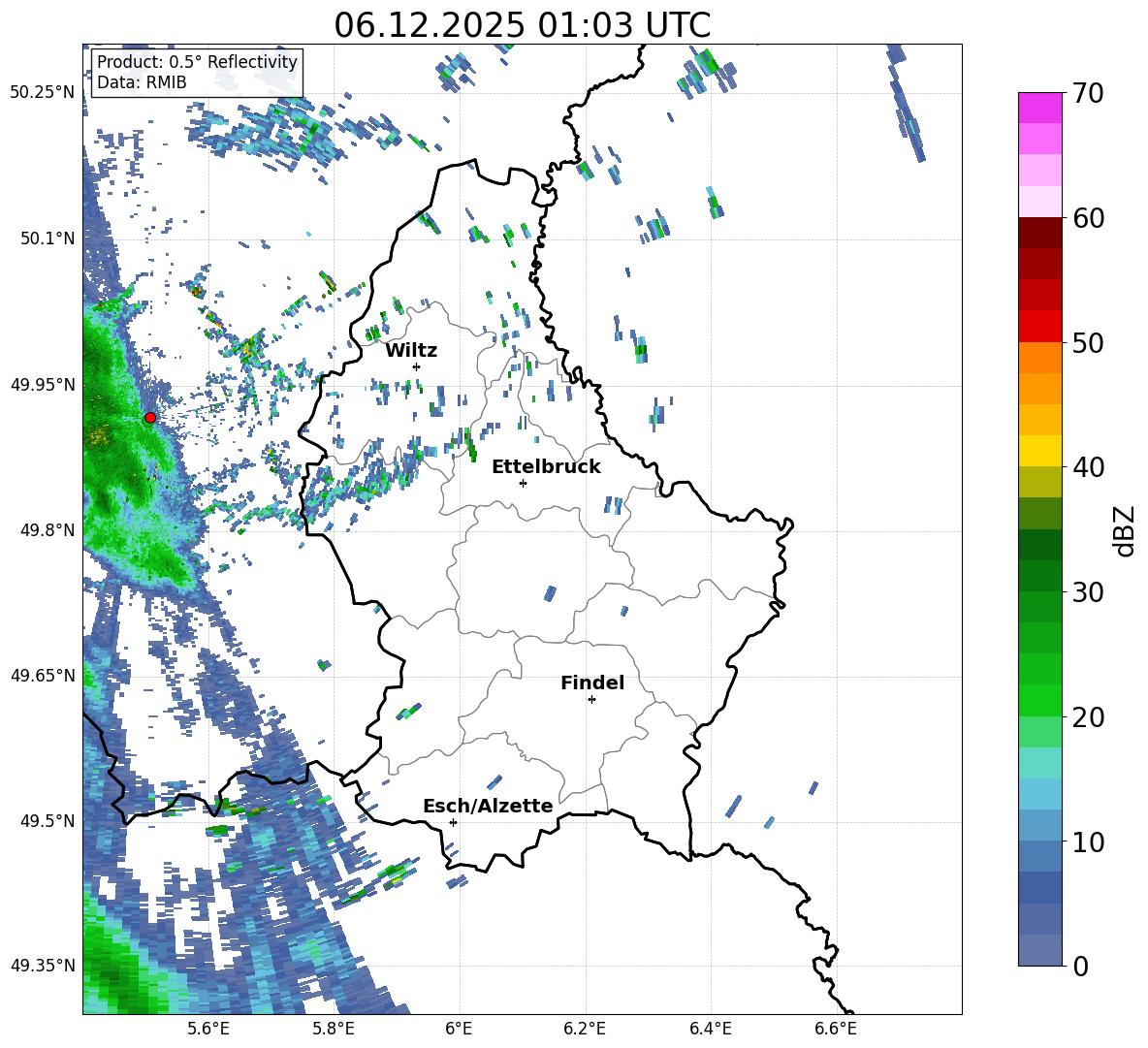Click the title 06.12.2025 01:03 UTC
The width and height of the screenshot is (1148, 1048).
[522, 25]
